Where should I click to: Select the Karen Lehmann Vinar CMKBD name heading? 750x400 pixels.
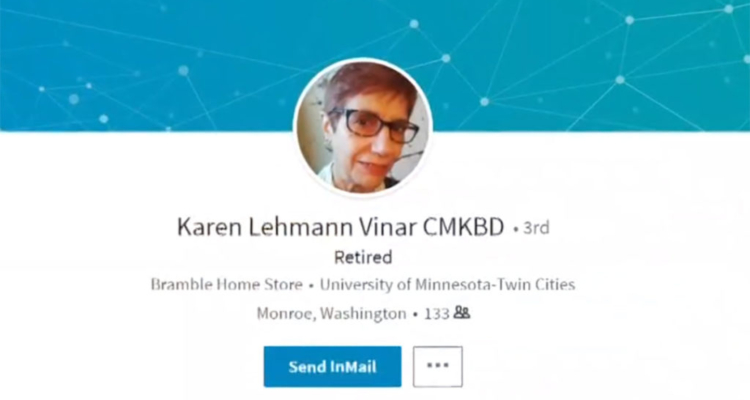[x=341, y=227]
